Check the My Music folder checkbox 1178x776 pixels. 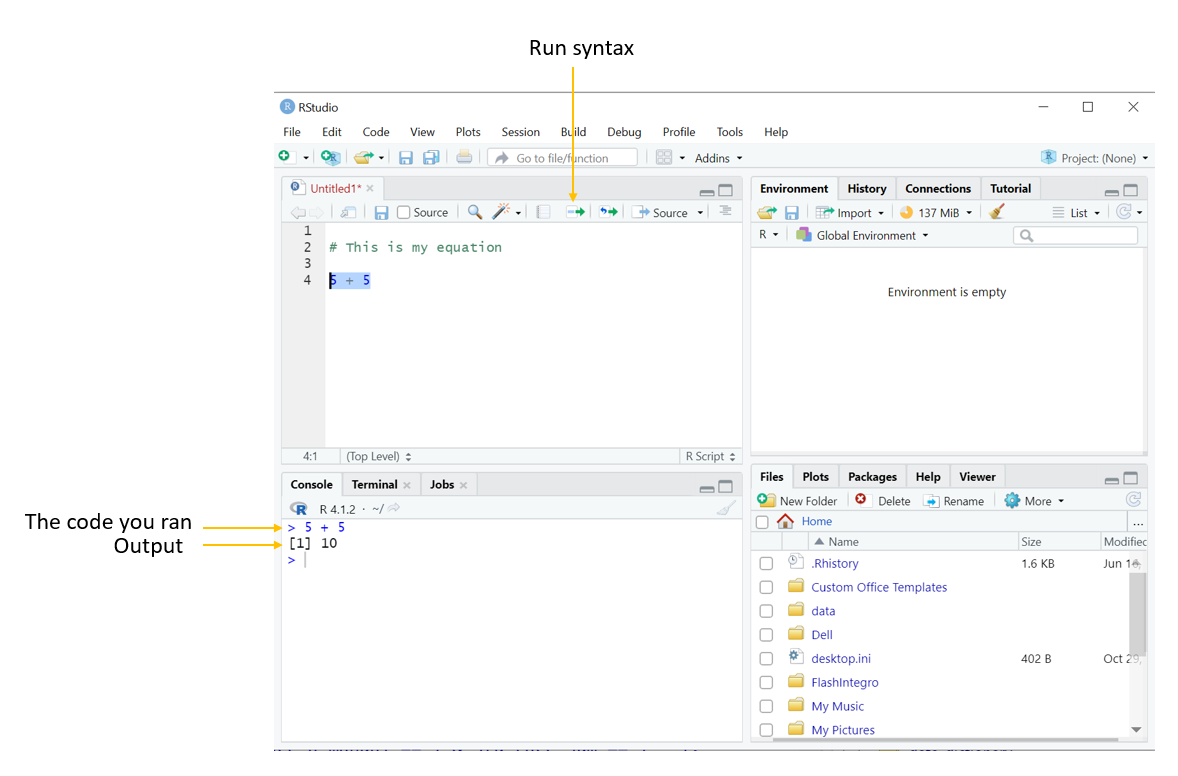pos(766,706)
